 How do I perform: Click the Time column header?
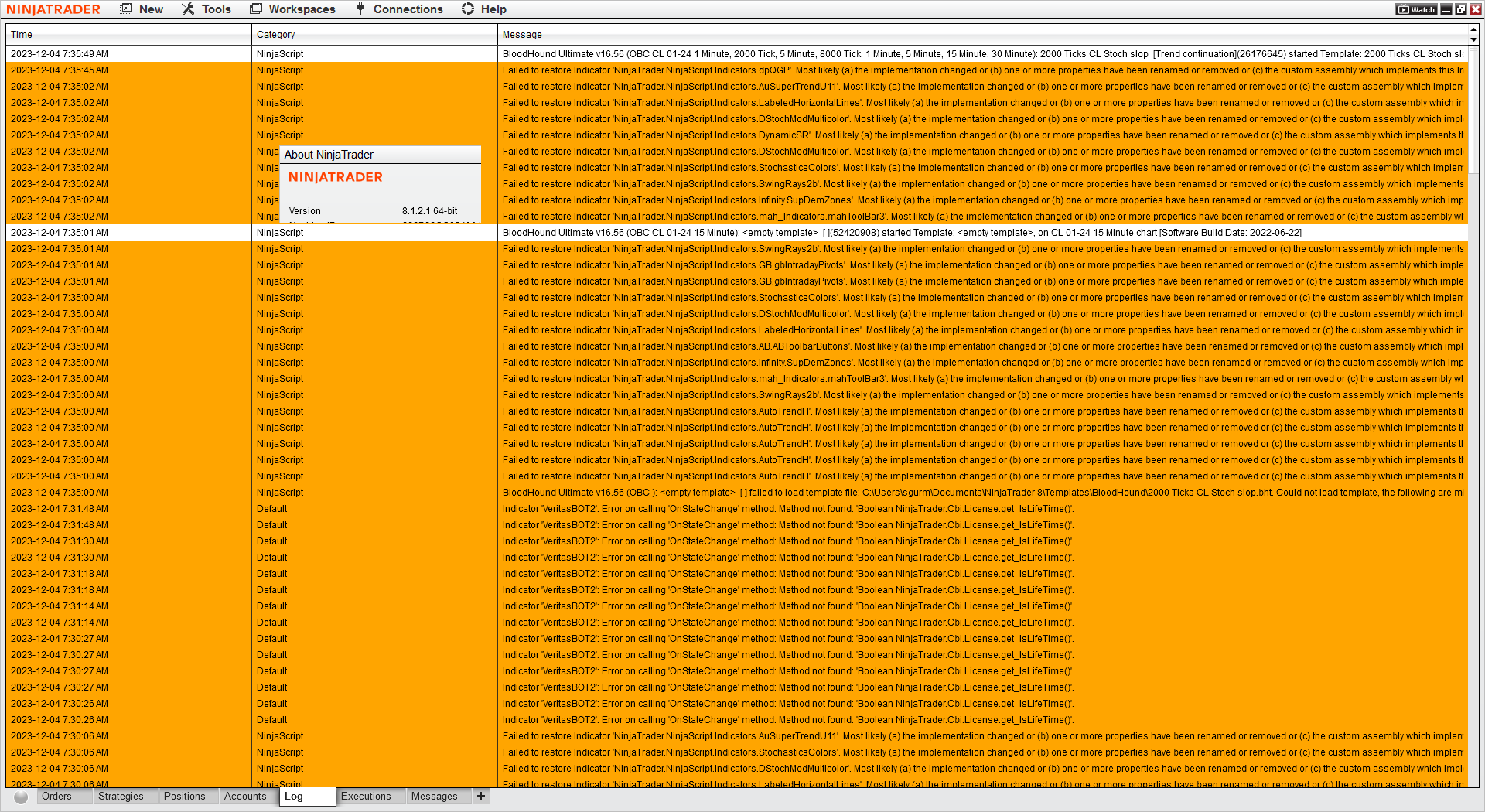pyautogui.click(x=128, y=35)
